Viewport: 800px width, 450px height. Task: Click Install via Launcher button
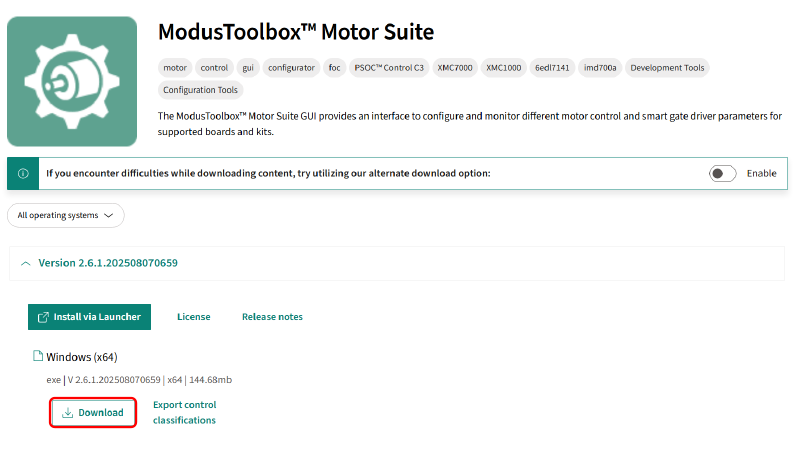(89, 317)
